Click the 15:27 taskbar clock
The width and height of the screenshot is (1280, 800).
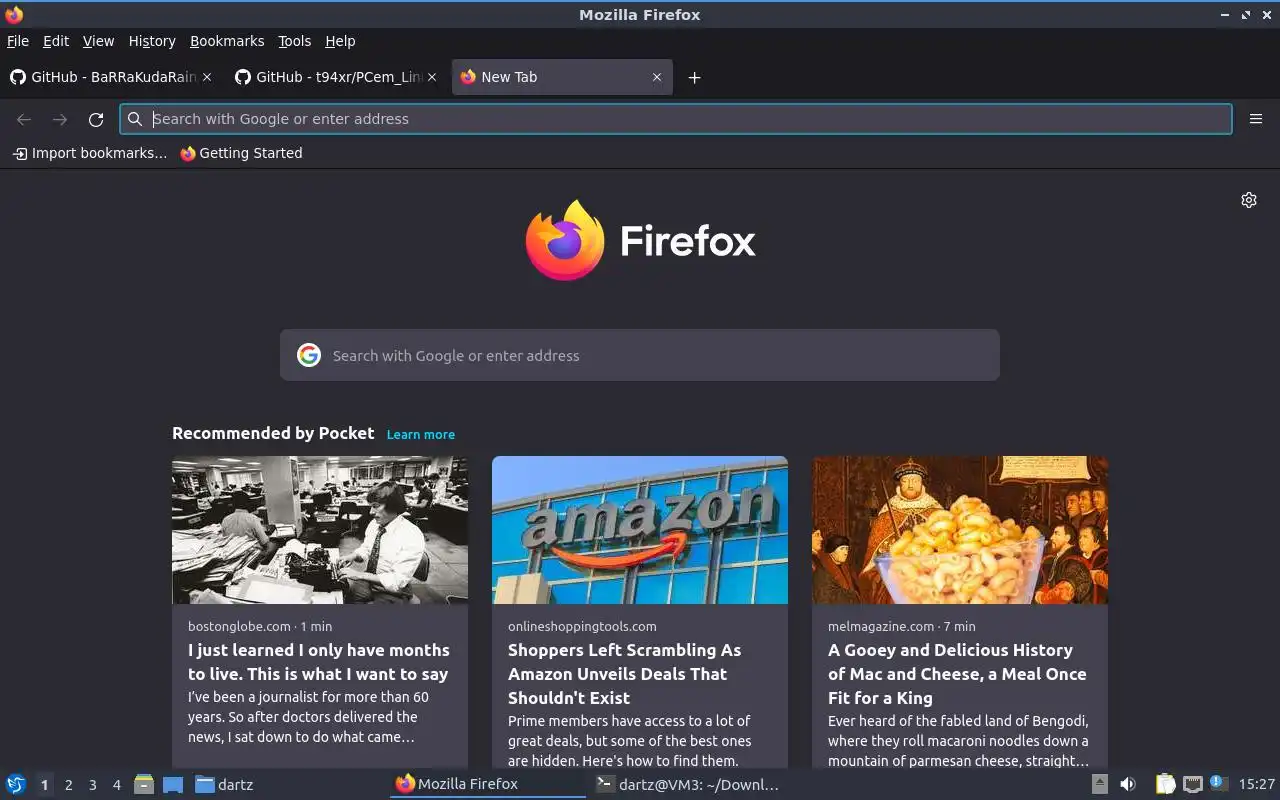coord(1257,784)
